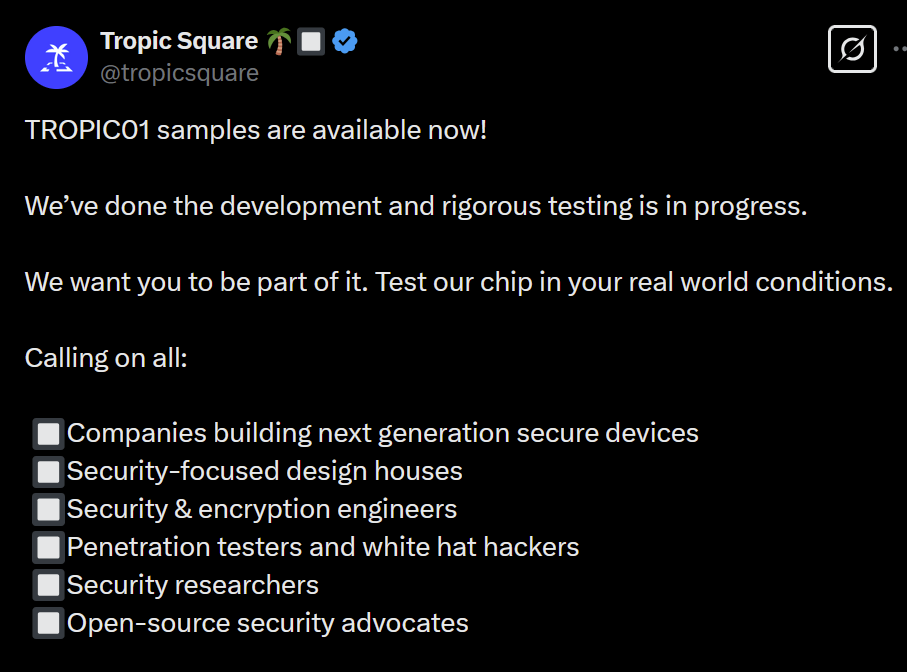Click the white square emoji beside the name
907x672 pixels.
(x=311, y=41)
